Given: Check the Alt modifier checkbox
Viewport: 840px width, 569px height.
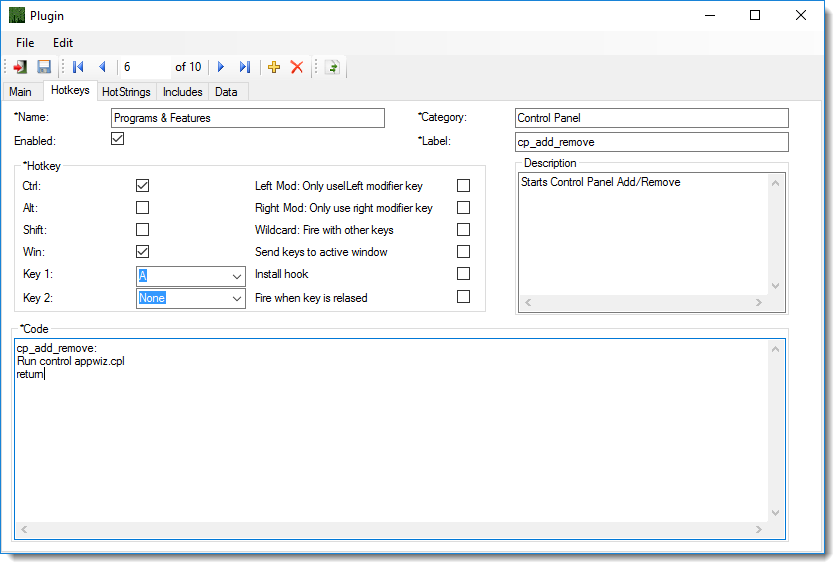Looking at the screenshot, I should [142, 208].
